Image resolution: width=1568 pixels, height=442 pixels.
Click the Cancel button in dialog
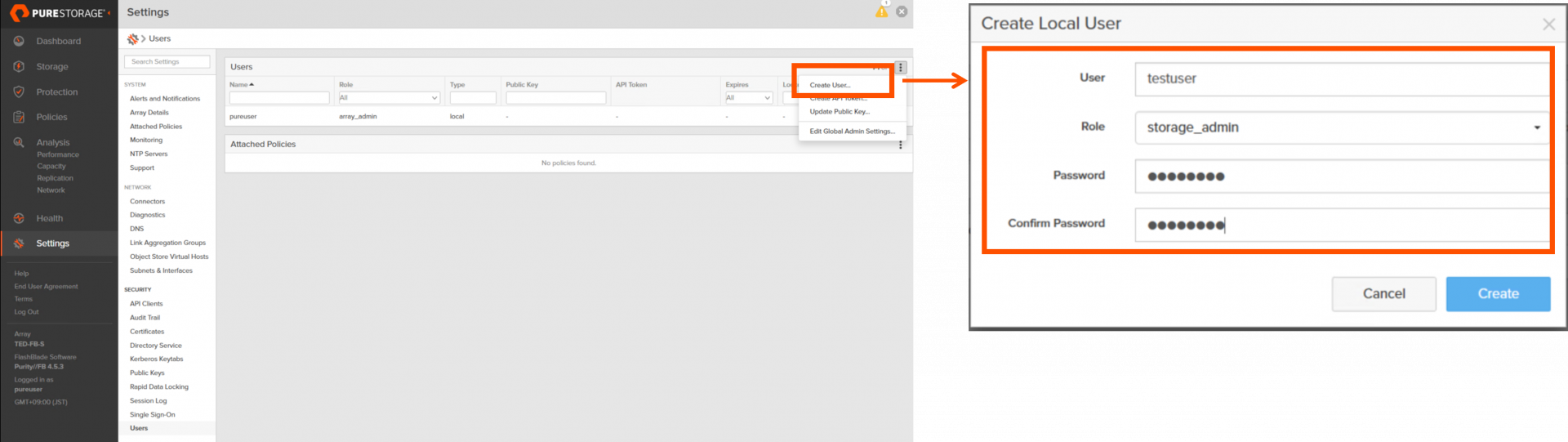pos(1383,294)
